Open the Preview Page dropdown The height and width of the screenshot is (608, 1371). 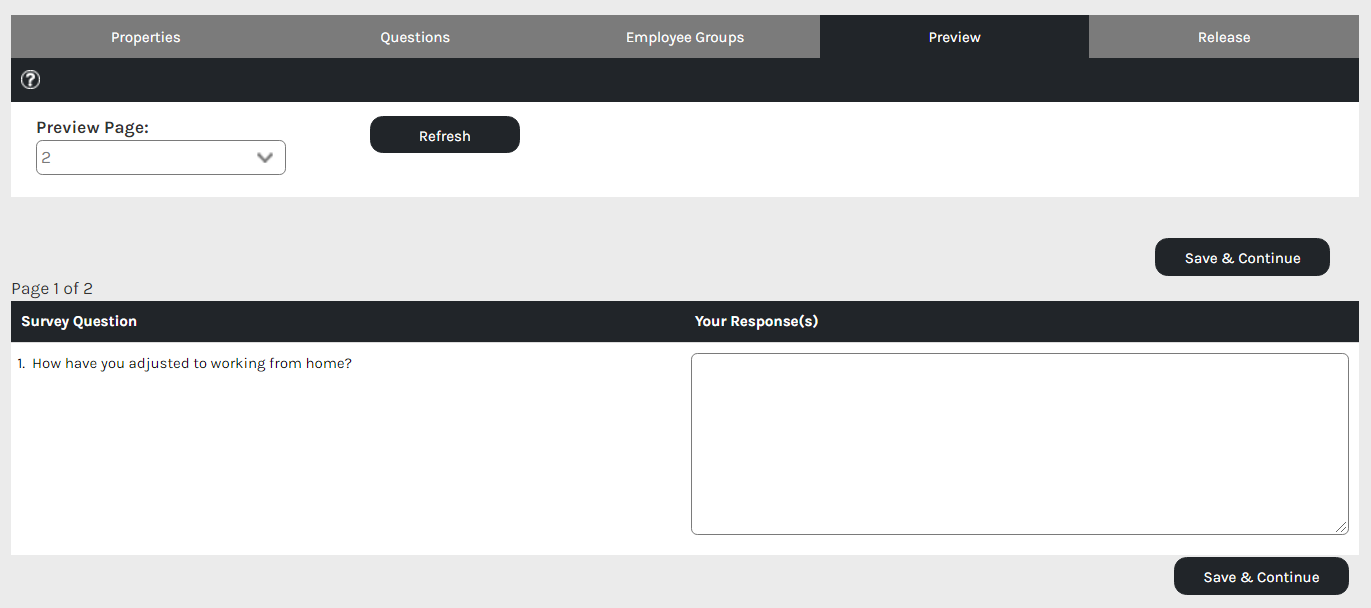point(161,158)
